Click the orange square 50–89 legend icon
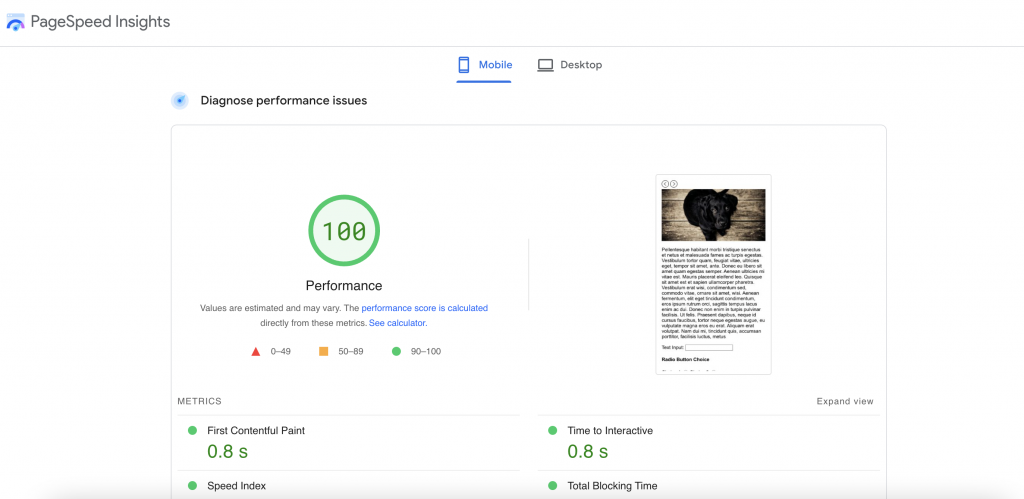Image resolution: width=1024 pixels, height=499 pixels. pos(323,351)
